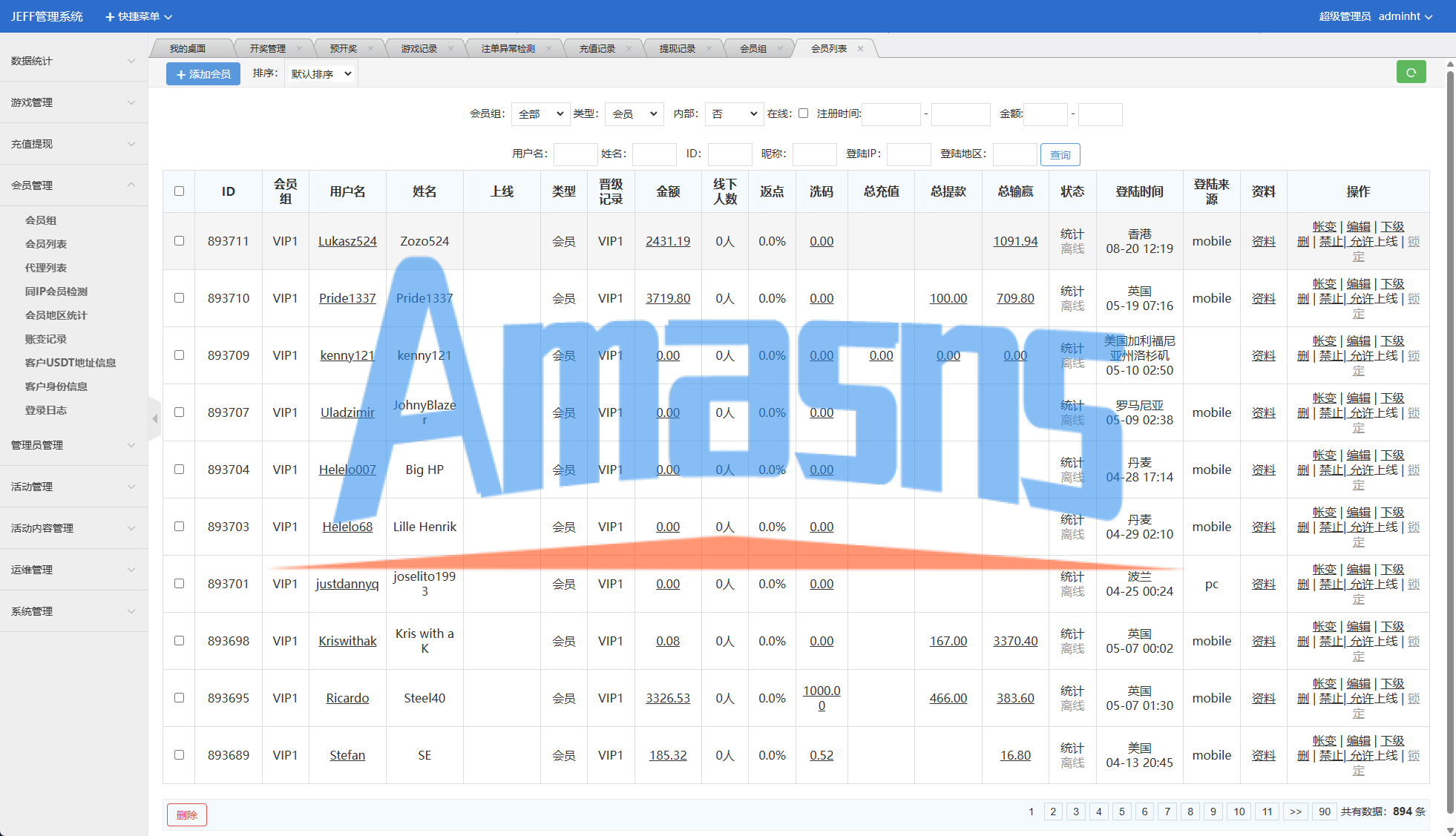Open 代理列表 in the sidebar menu
1456x836 pixels.
click(46, 268)
